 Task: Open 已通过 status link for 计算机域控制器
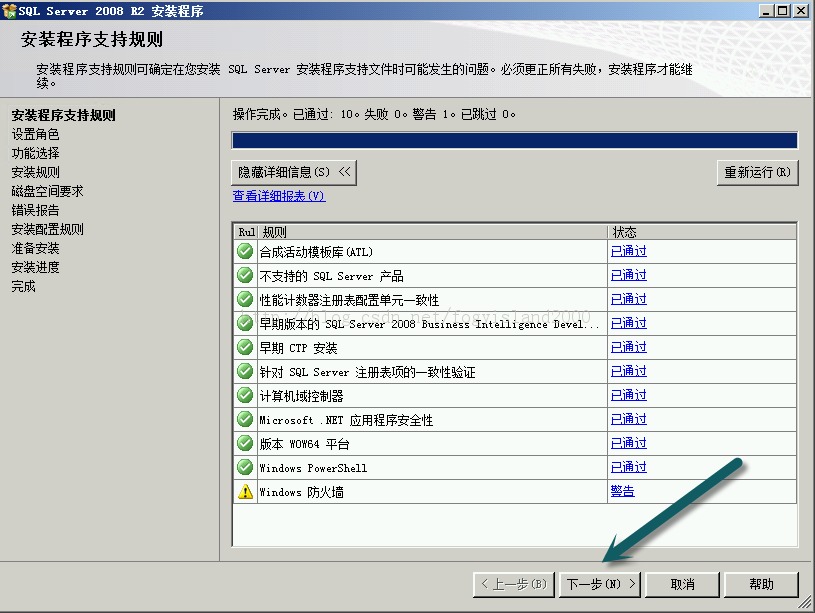coord(628,396)
